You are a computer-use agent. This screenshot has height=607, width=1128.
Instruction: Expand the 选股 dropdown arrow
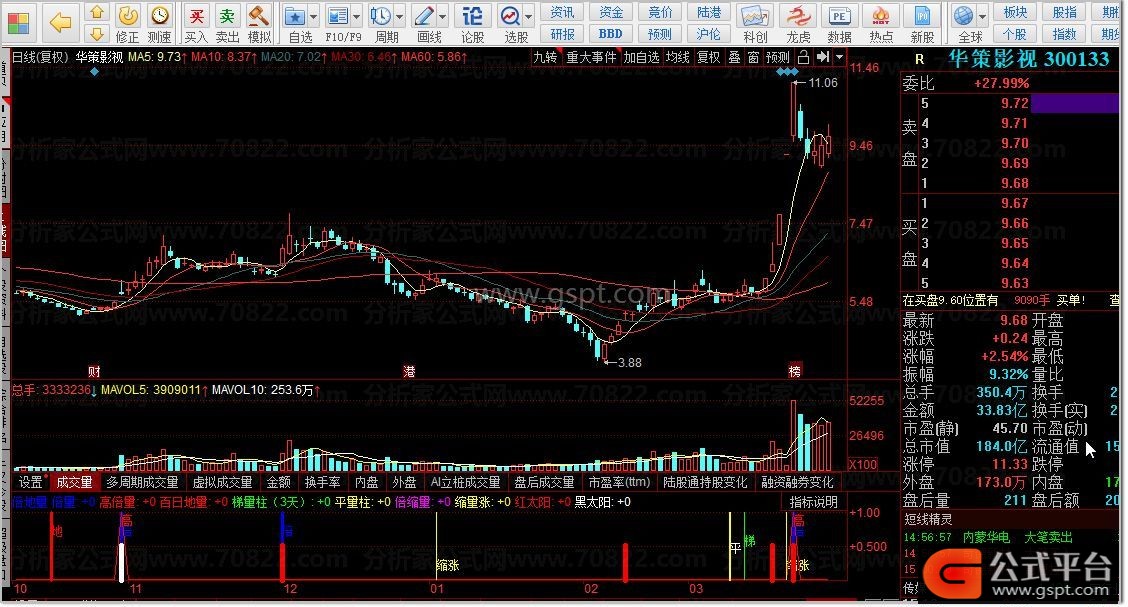point(529,17)
